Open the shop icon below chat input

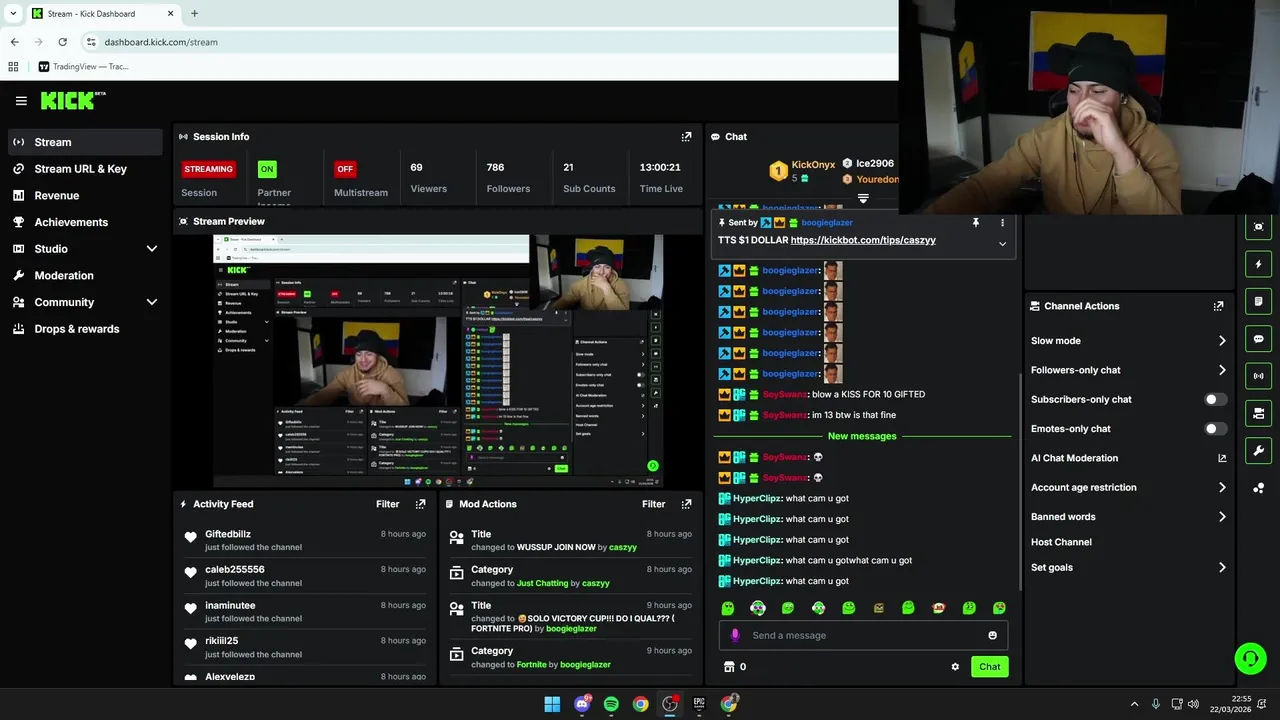pyautogui.click(x=729, y=667)
